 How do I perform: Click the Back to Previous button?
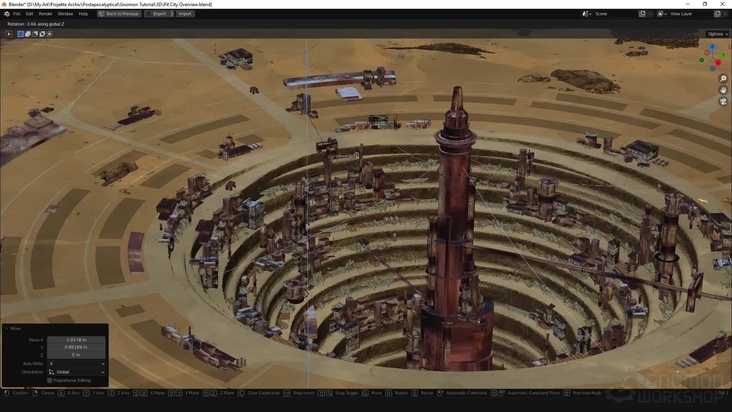tap(120, 14)
